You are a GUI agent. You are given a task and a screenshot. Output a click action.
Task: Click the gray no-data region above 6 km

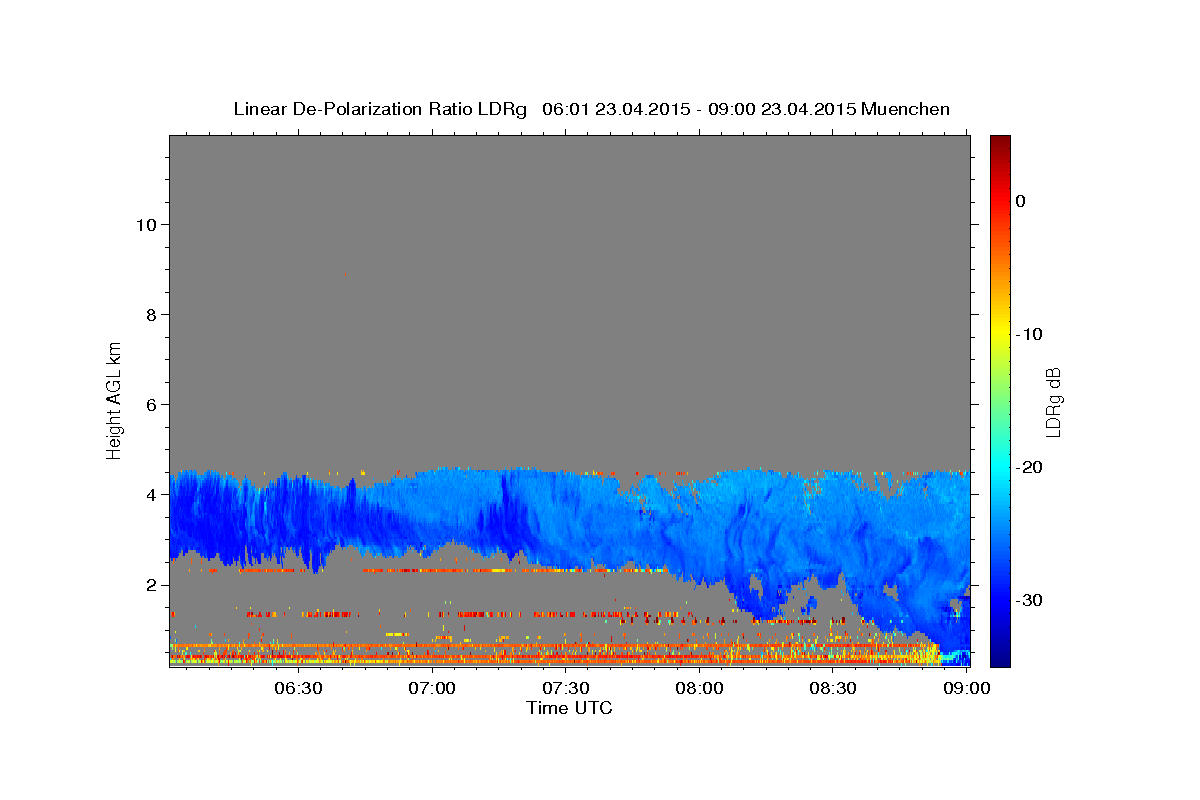click(570, 270)
